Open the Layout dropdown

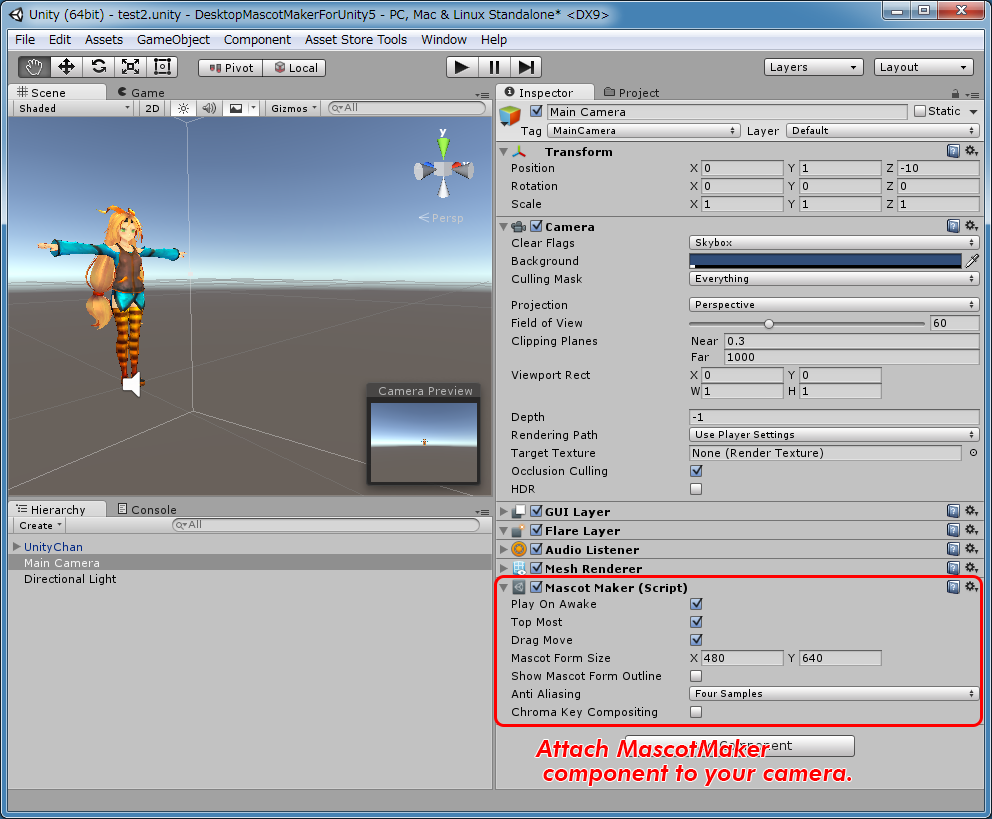click(x=923, y=67)
